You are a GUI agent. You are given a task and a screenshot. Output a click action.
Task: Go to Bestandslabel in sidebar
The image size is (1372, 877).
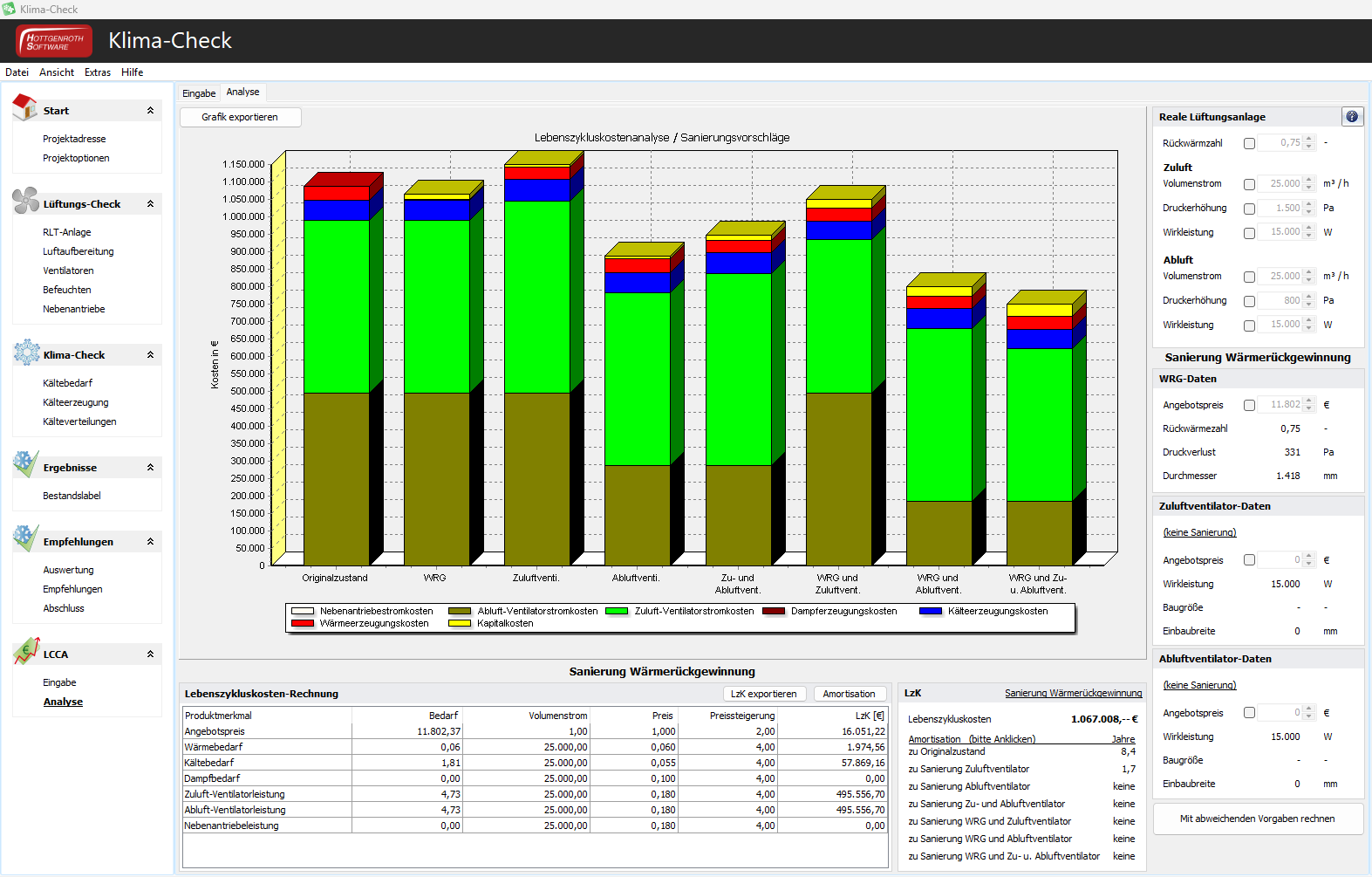(x=72, y=496)
